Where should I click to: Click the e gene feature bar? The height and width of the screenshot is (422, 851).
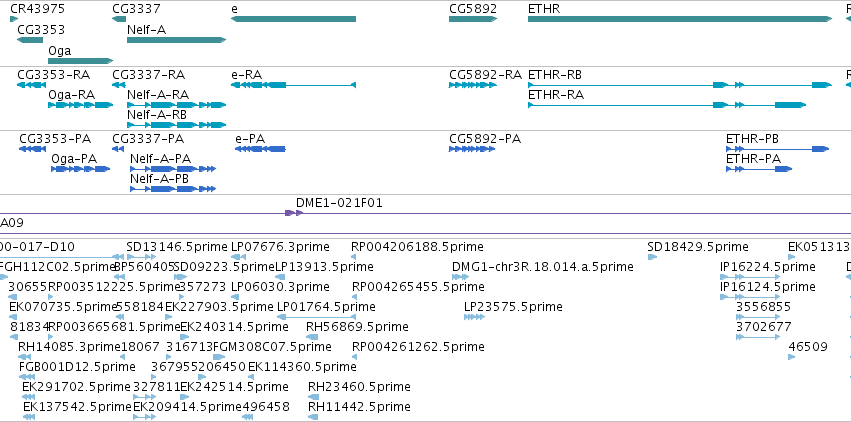coord(293,19)
